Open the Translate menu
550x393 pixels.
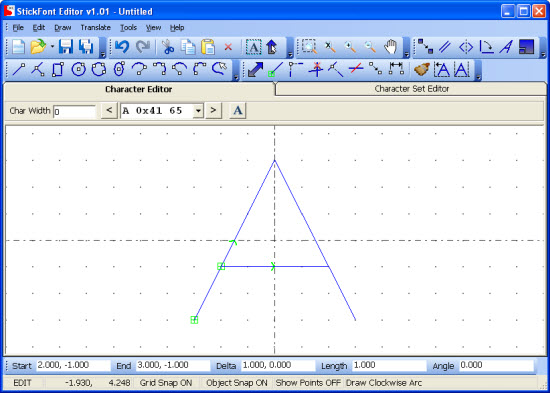pyautogui.click(x=95, y=28)
